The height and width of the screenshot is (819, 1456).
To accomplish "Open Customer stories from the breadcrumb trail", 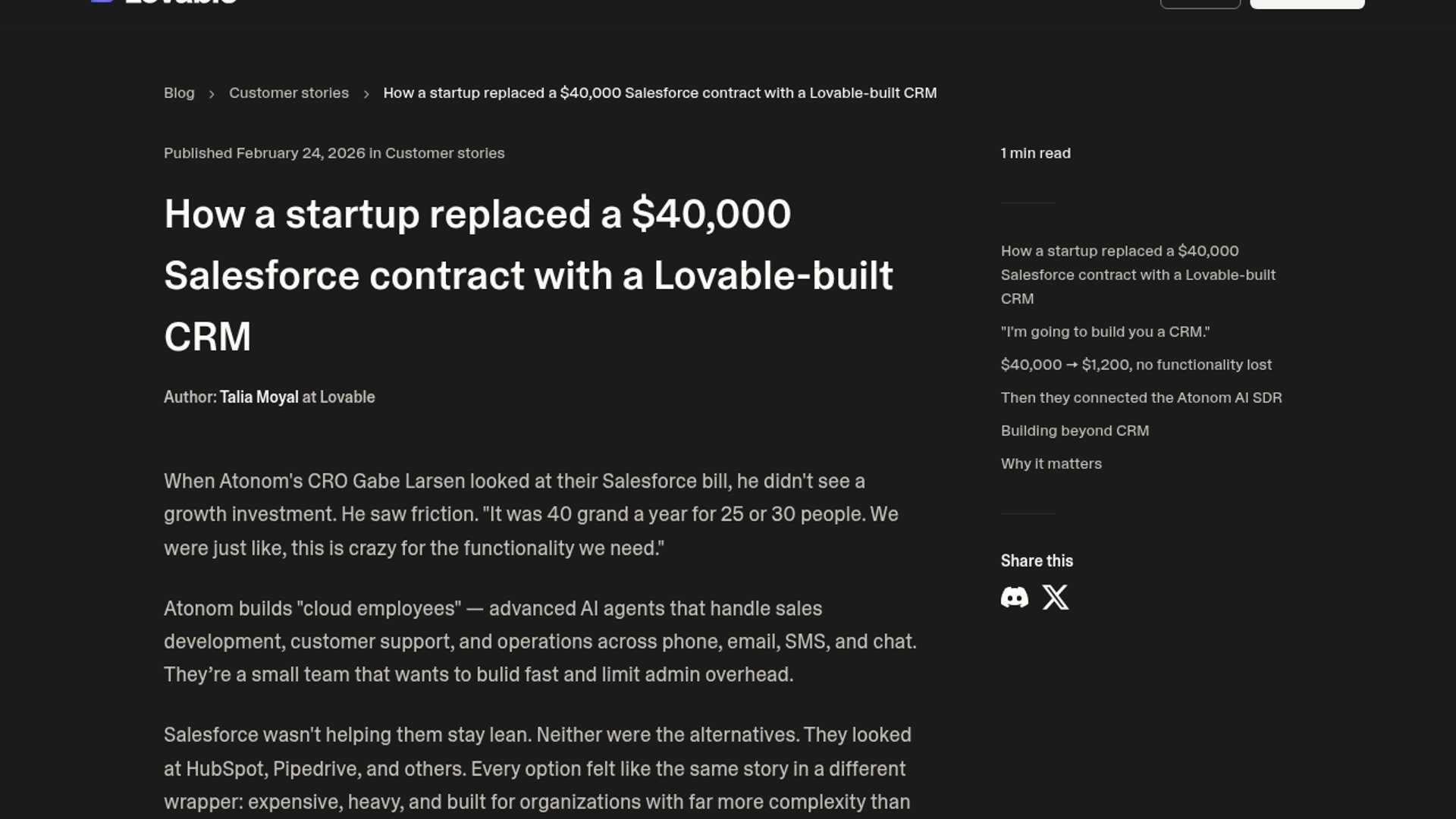I will (x=288, y=93).
